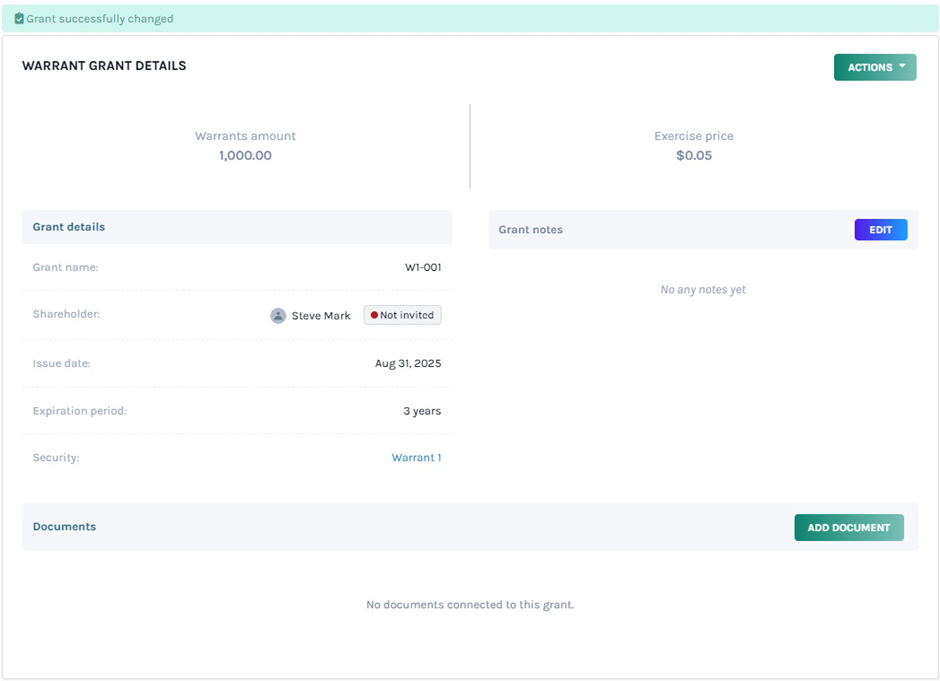Screen dimensions: 940x681
Task: Click the 'Grant successfully changed' message text
Action: coord(100,19)
